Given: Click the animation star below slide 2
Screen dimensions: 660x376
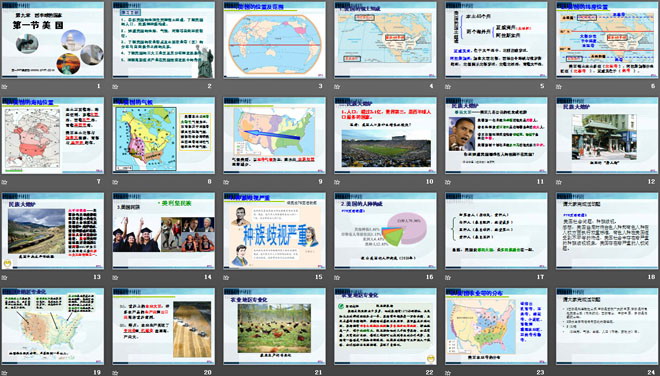Looking at the screenshot, I should tap(115, 87).
